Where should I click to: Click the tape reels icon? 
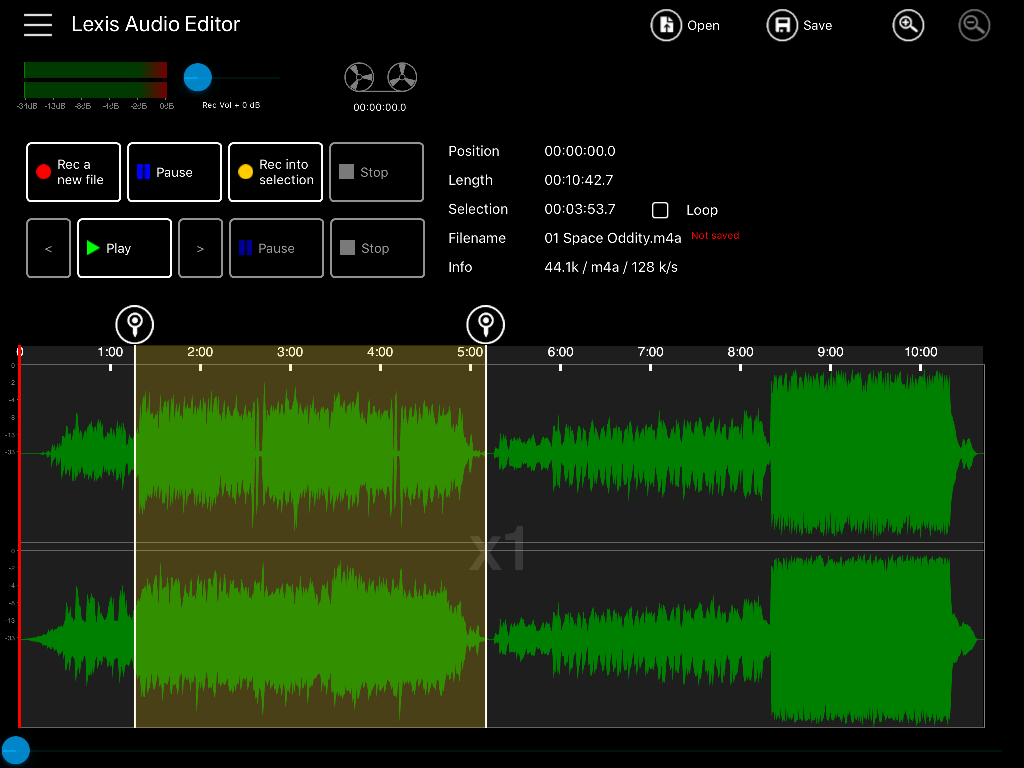(380, 78)
